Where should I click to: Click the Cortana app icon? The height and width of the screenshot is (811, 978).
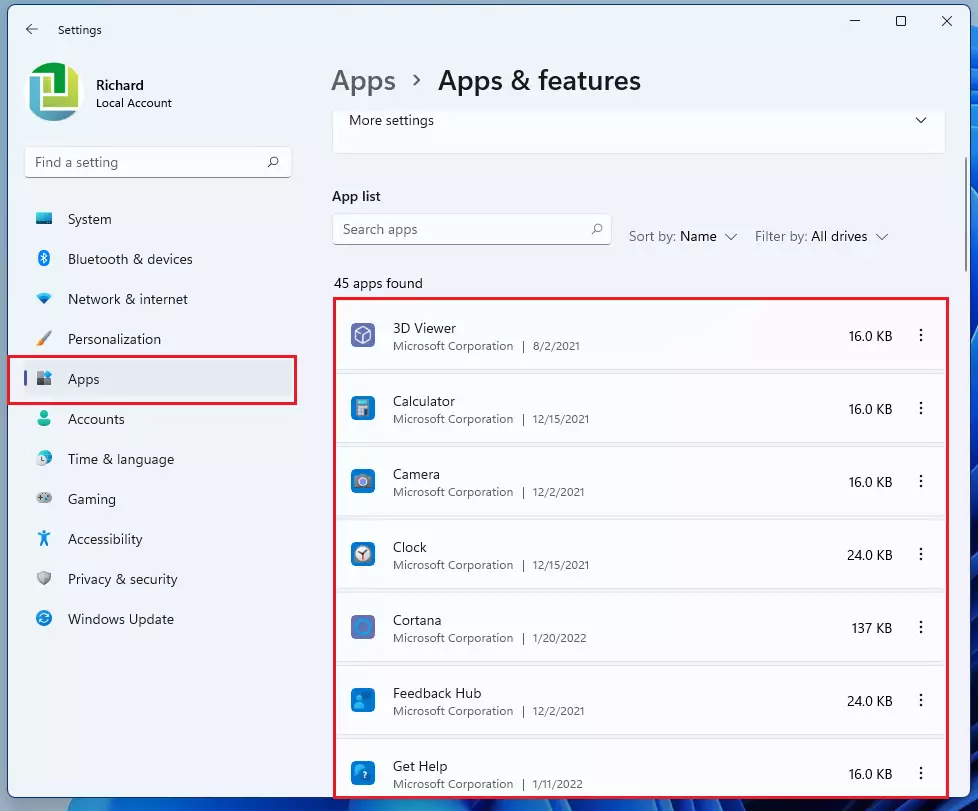(362, 628)
